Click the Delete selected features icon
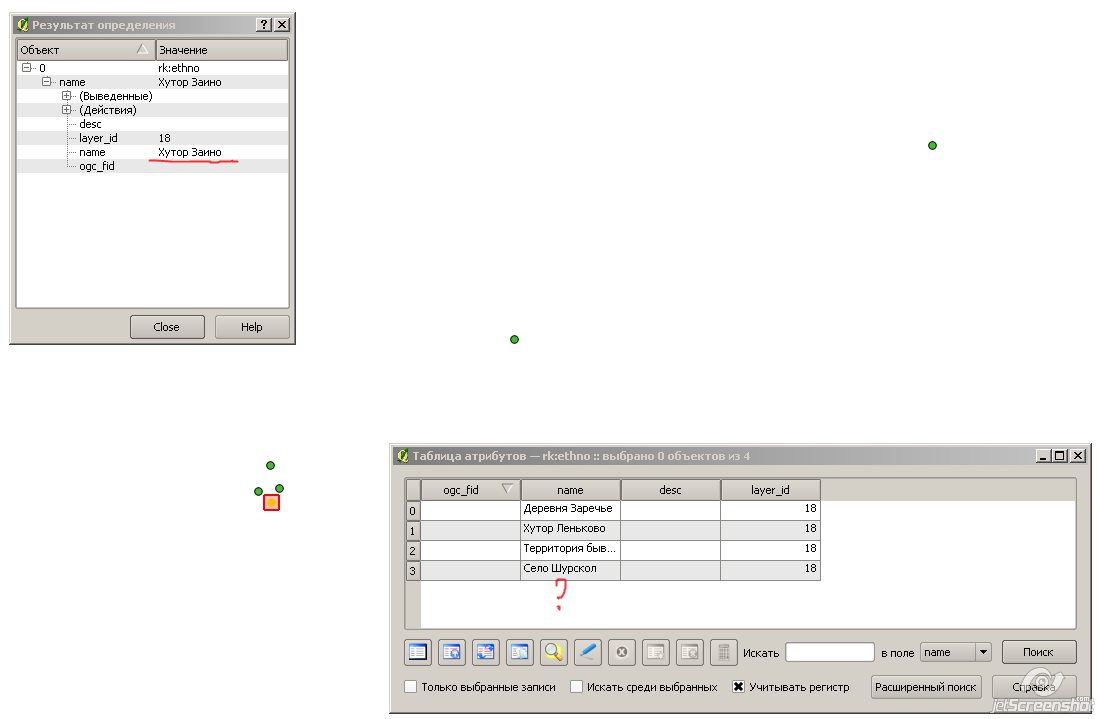The image size is (1100, 719). 622,652
